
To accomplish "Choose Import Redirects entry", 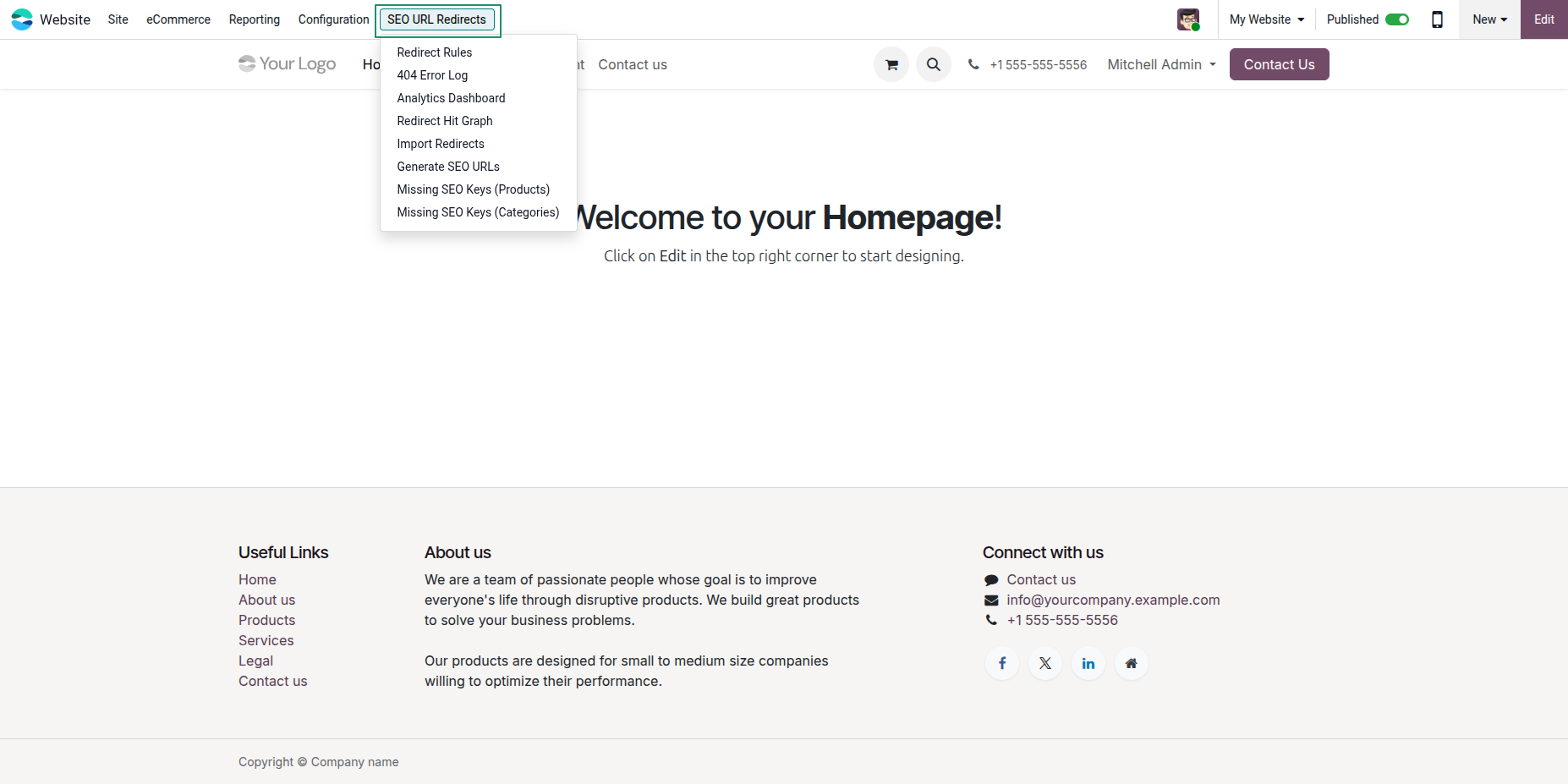I will click(x=479, y=144).
